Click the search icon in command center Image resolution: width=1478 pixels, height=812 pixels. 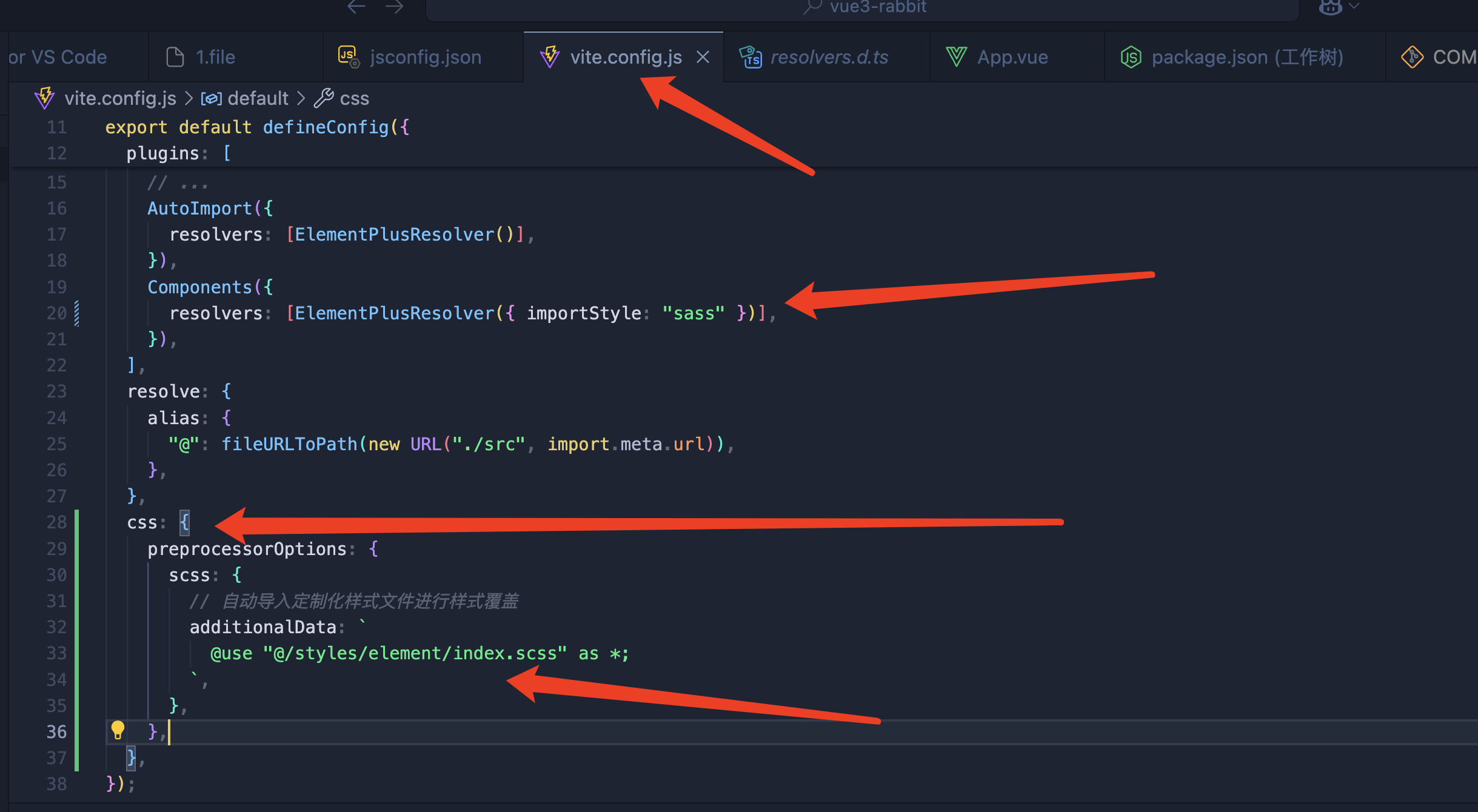pyautogui.click(x=812, y=7)
